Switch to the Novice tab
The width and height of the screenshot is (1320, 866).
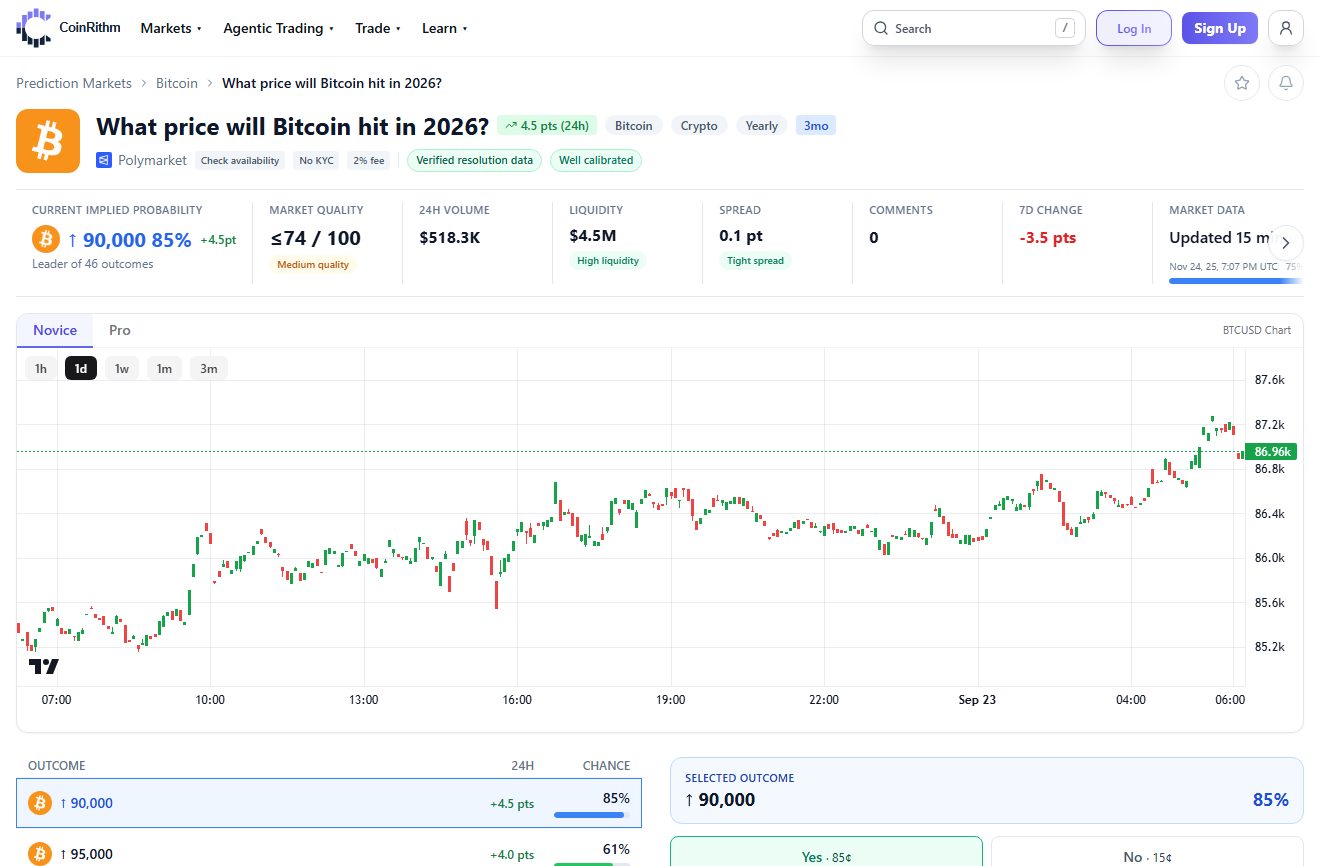[x=55, y=330]
